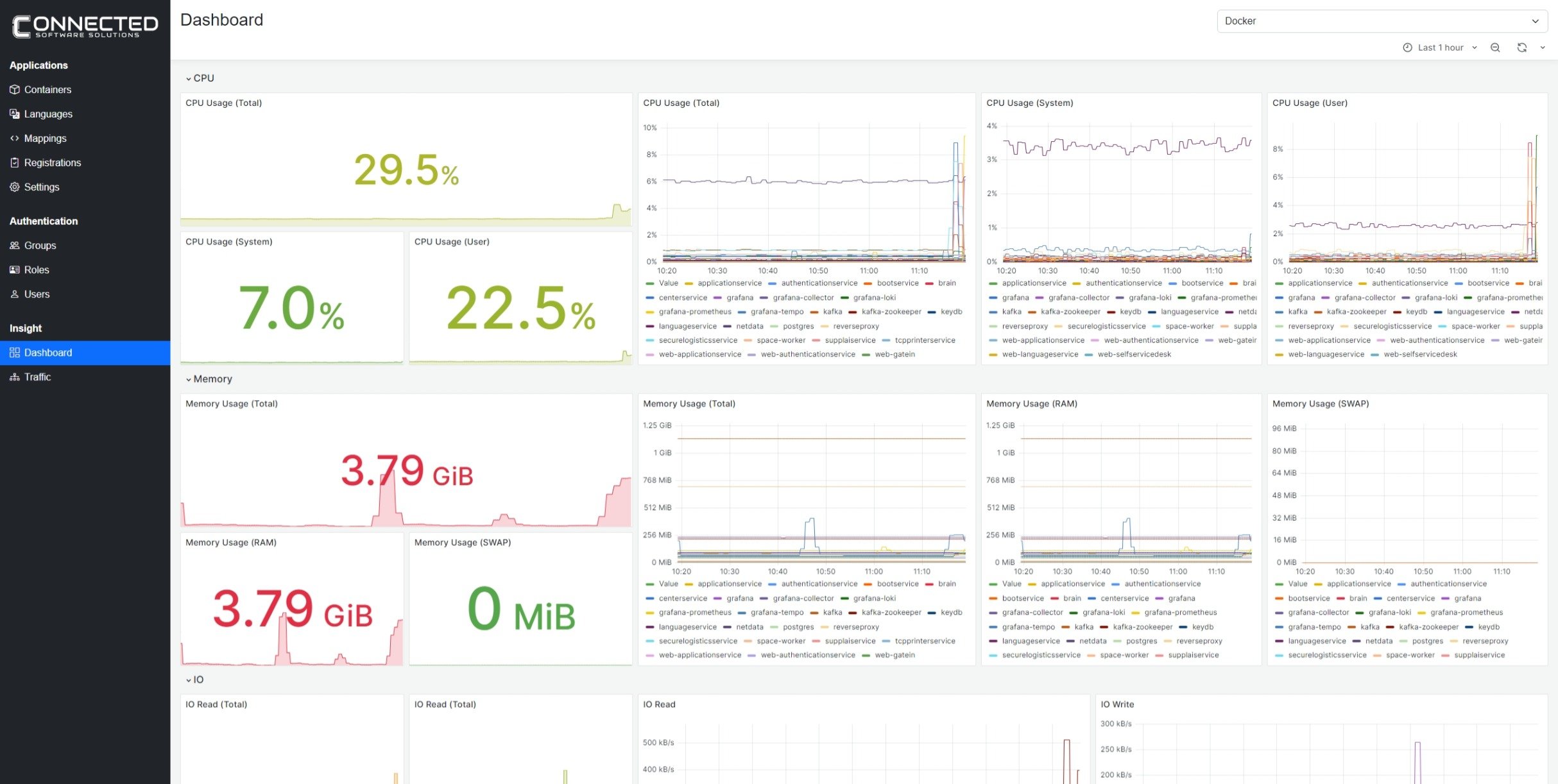The width and height of the screenshot is (1558, 784).
Task: Click the 3.79 GiB Memory Usage (Total) value
Action: pos(407,471)
